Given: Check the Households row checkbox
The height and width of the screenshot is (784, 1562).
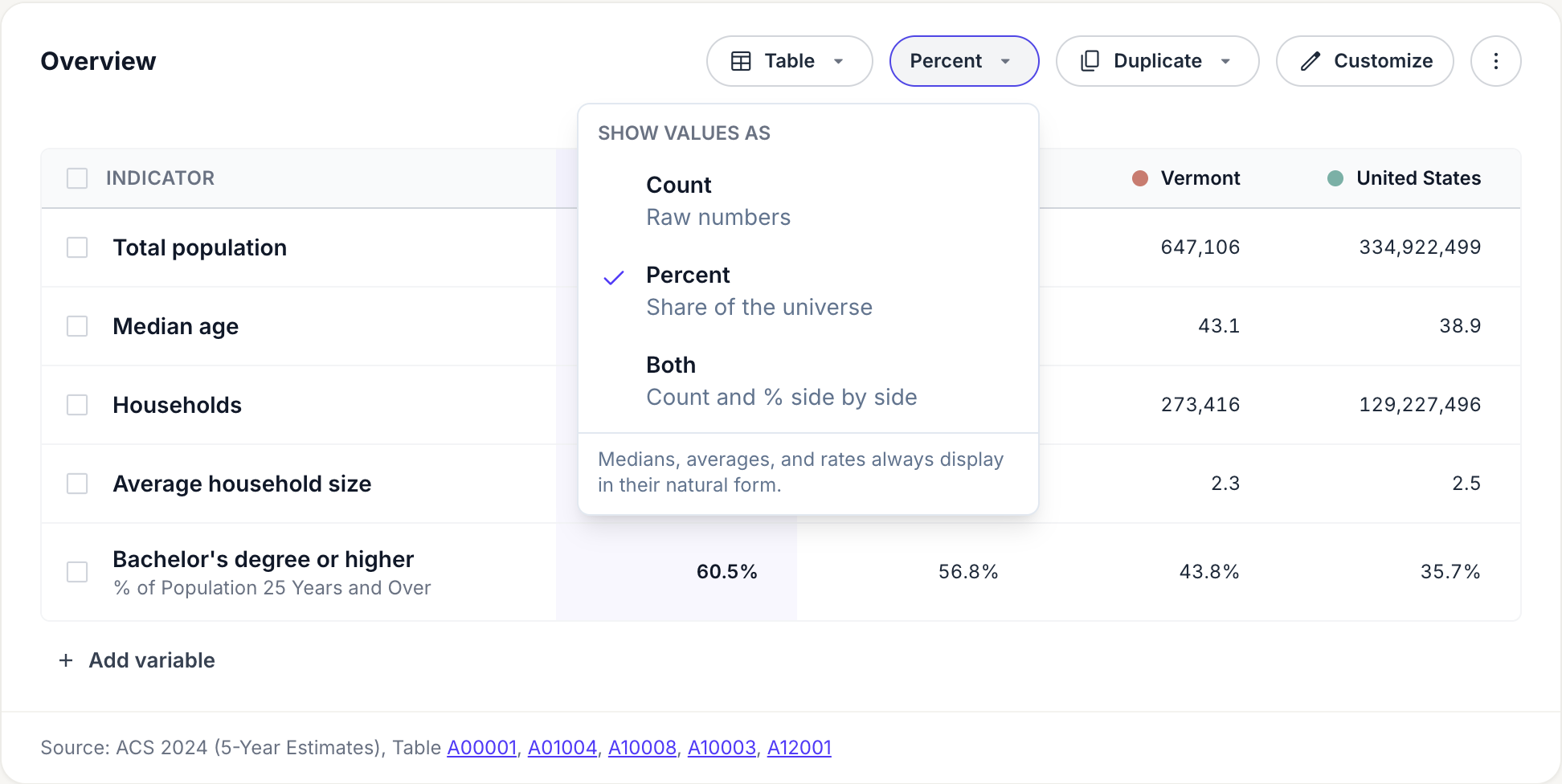Looking at the screenshot, I should tap(77, 405).
